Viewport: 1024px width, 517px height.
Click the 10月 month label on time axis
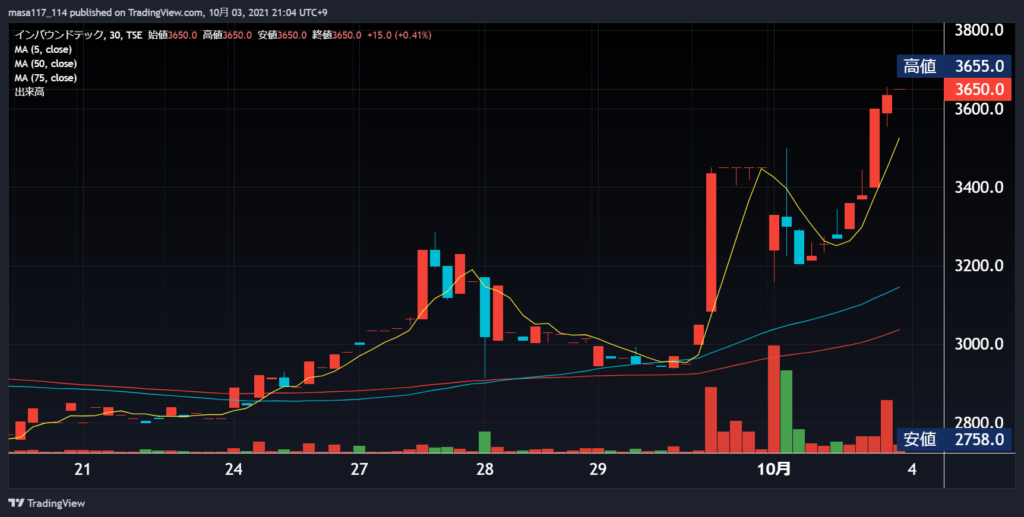tap(774, 469)
